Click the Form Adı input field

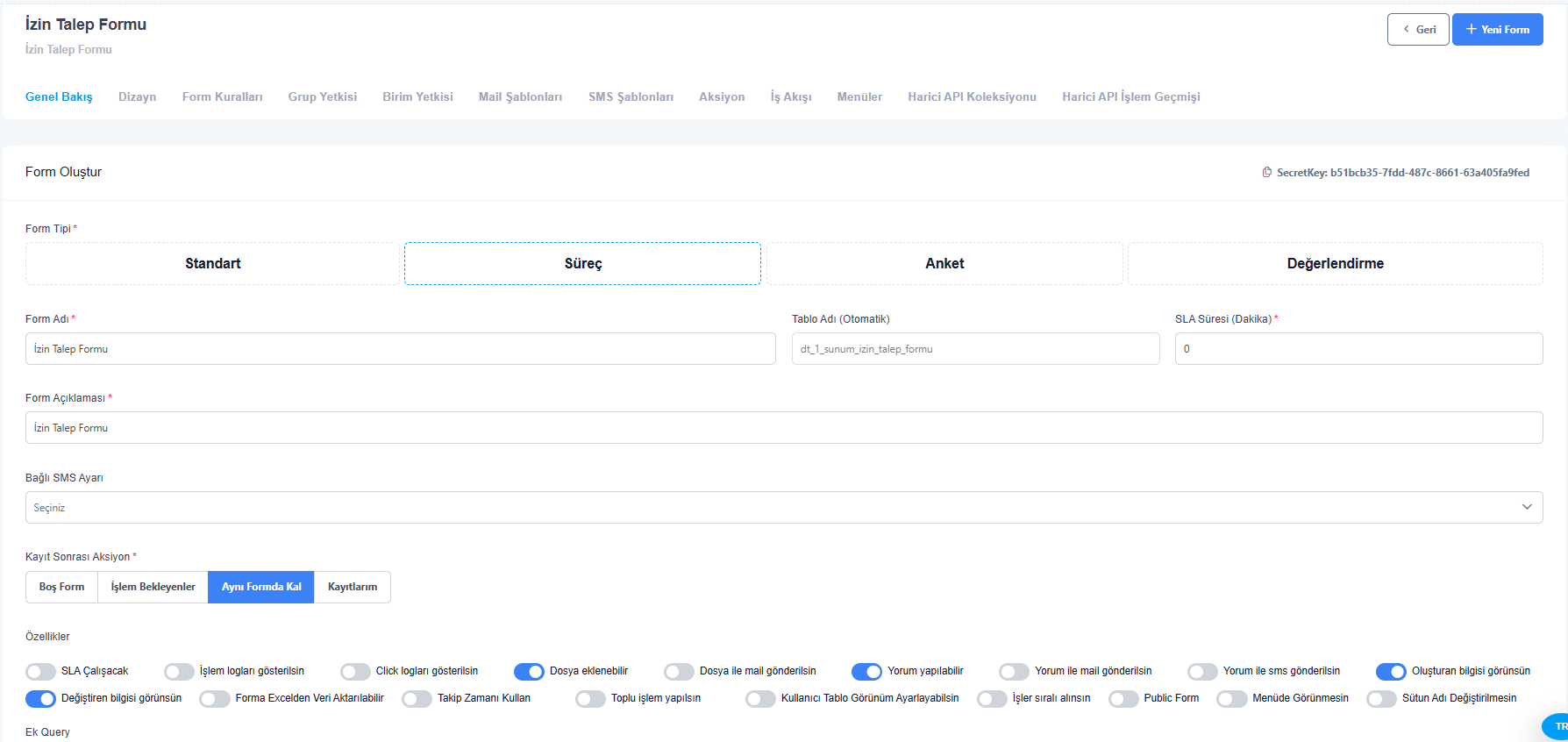click(400, 349)
